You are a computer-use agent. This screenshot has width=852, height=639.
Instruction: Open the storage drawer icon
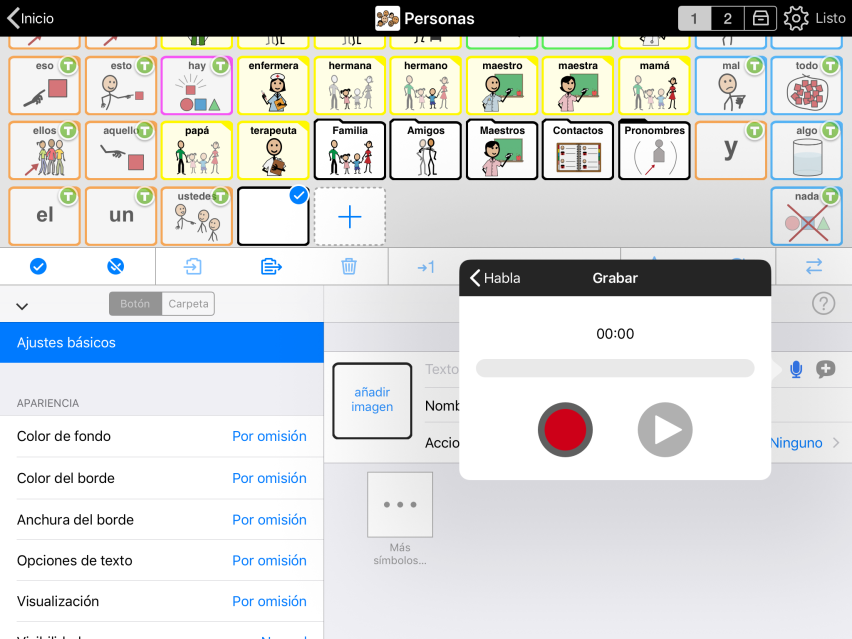point(760,18)
